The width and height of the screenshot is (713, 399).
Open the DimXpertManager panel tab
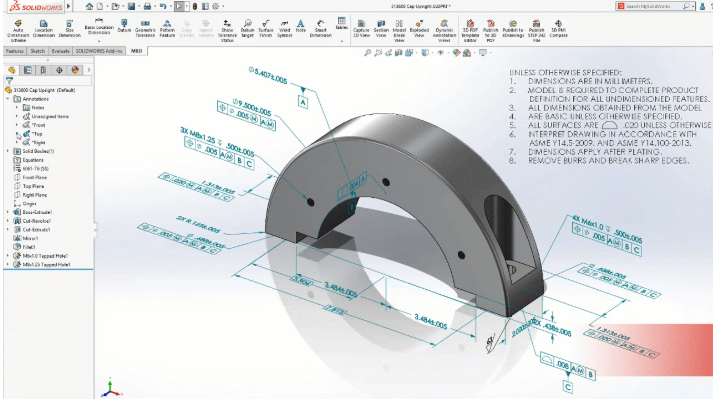[x=59, y=70]
